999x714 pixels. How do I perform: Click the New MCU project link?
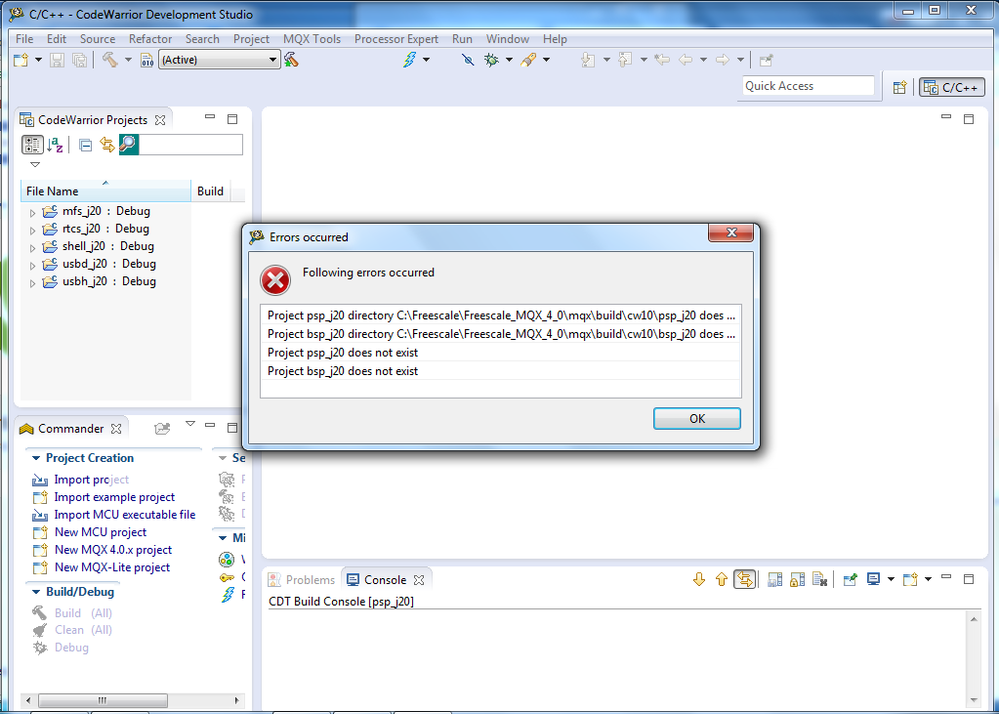pyautogui.click(x=100, y=532)
